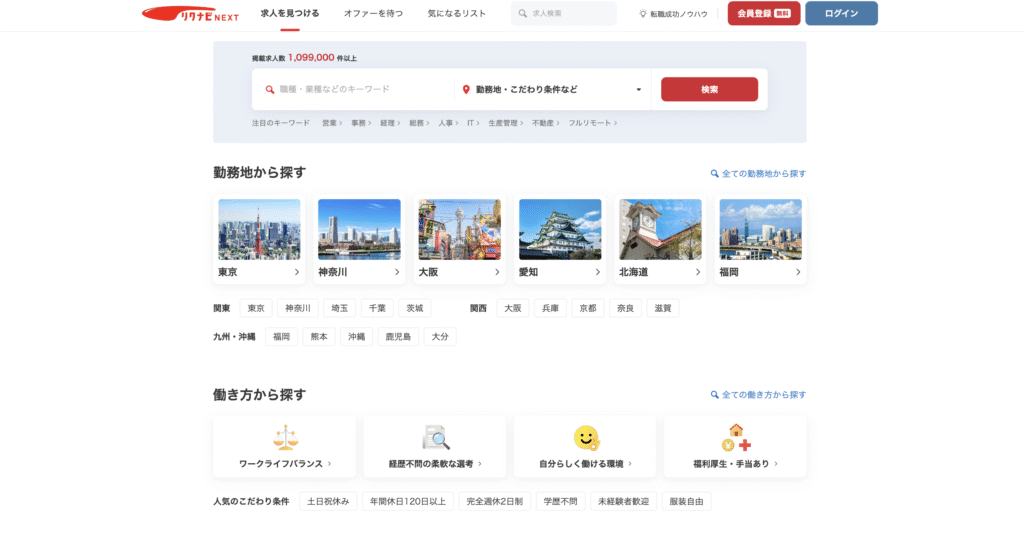Open the 東京 location card arrow

[x=296, y=272]
